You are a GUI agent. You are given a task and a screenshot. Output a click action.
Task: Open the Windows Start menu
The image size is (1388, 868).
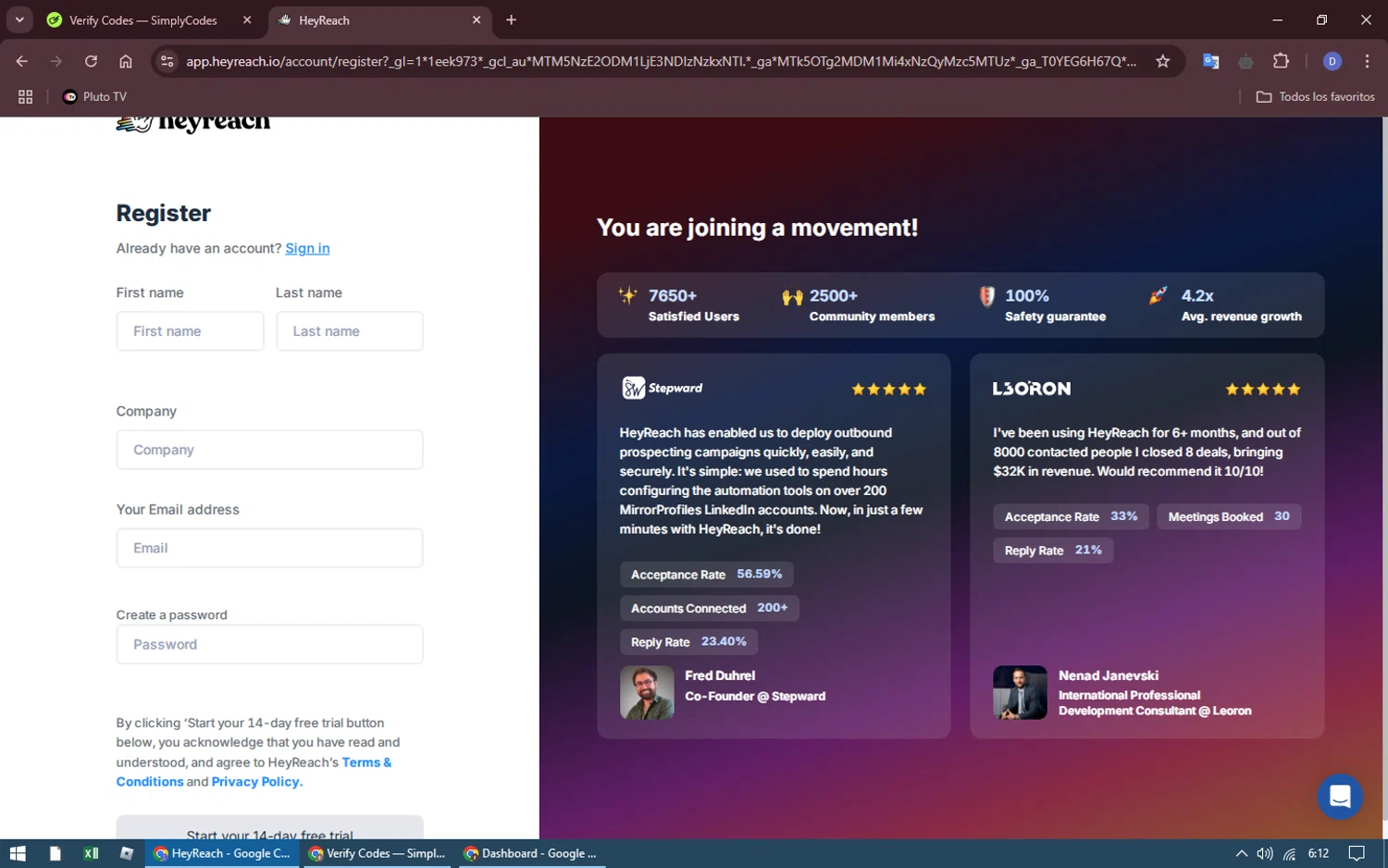coord(18,853)
